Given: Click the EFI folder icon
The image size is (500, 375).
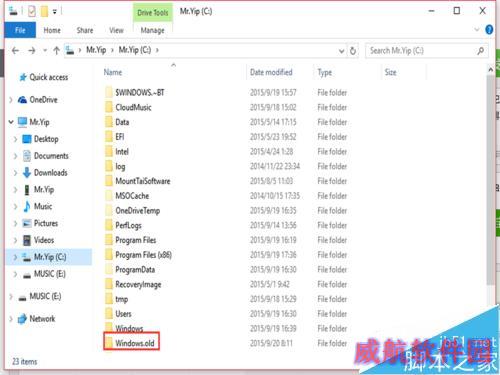Looking at the screenshot, I should coord(109,137).
